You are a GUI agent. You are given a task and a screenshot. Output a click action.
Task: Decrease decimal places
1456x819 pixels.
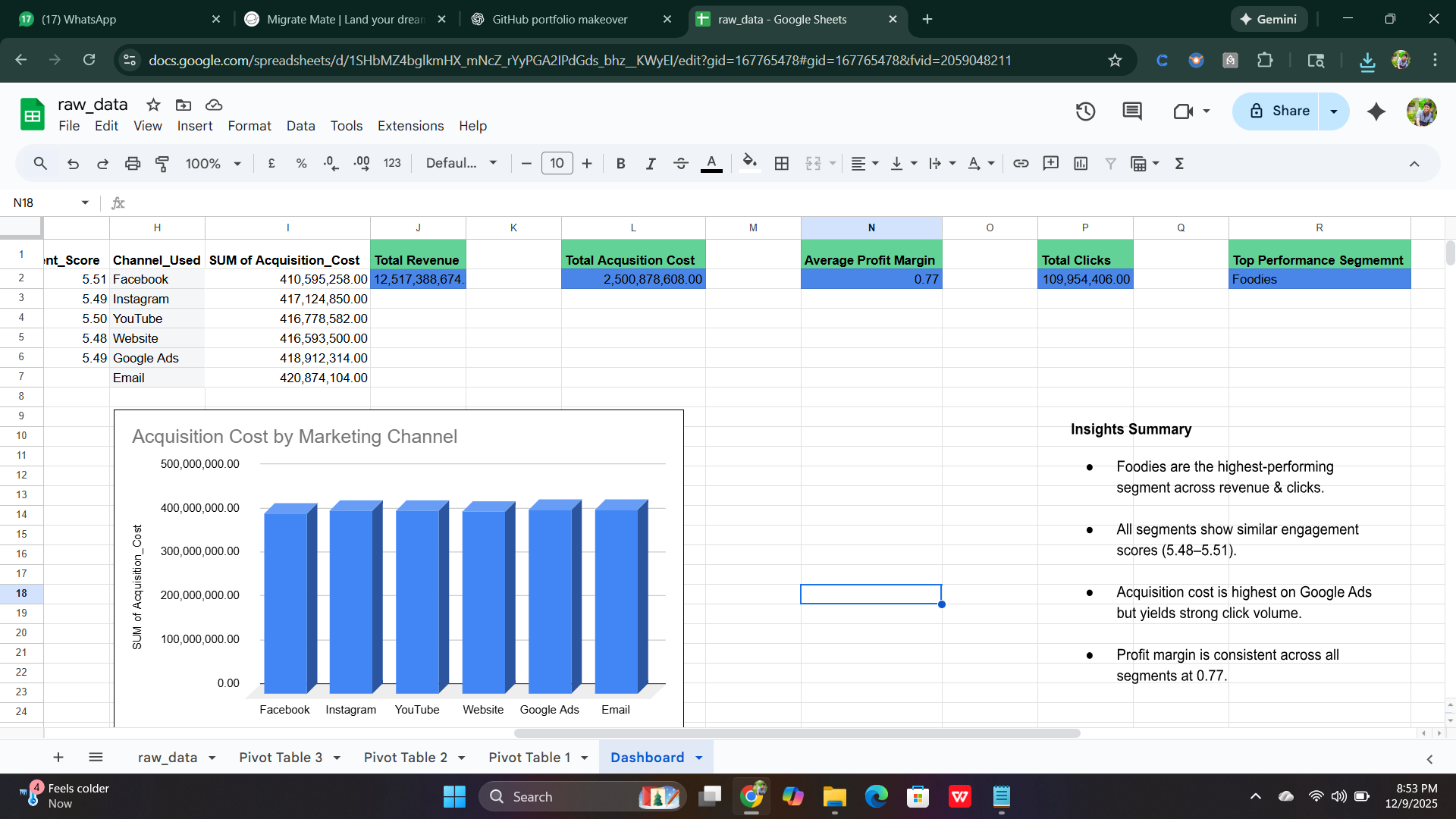tap(330, 163)
